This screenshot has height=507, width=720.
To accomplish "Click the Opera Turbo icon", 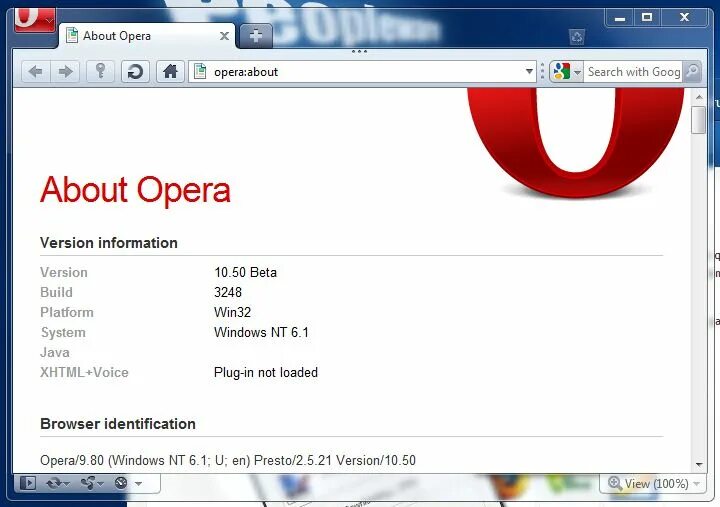I will (121, 483).
